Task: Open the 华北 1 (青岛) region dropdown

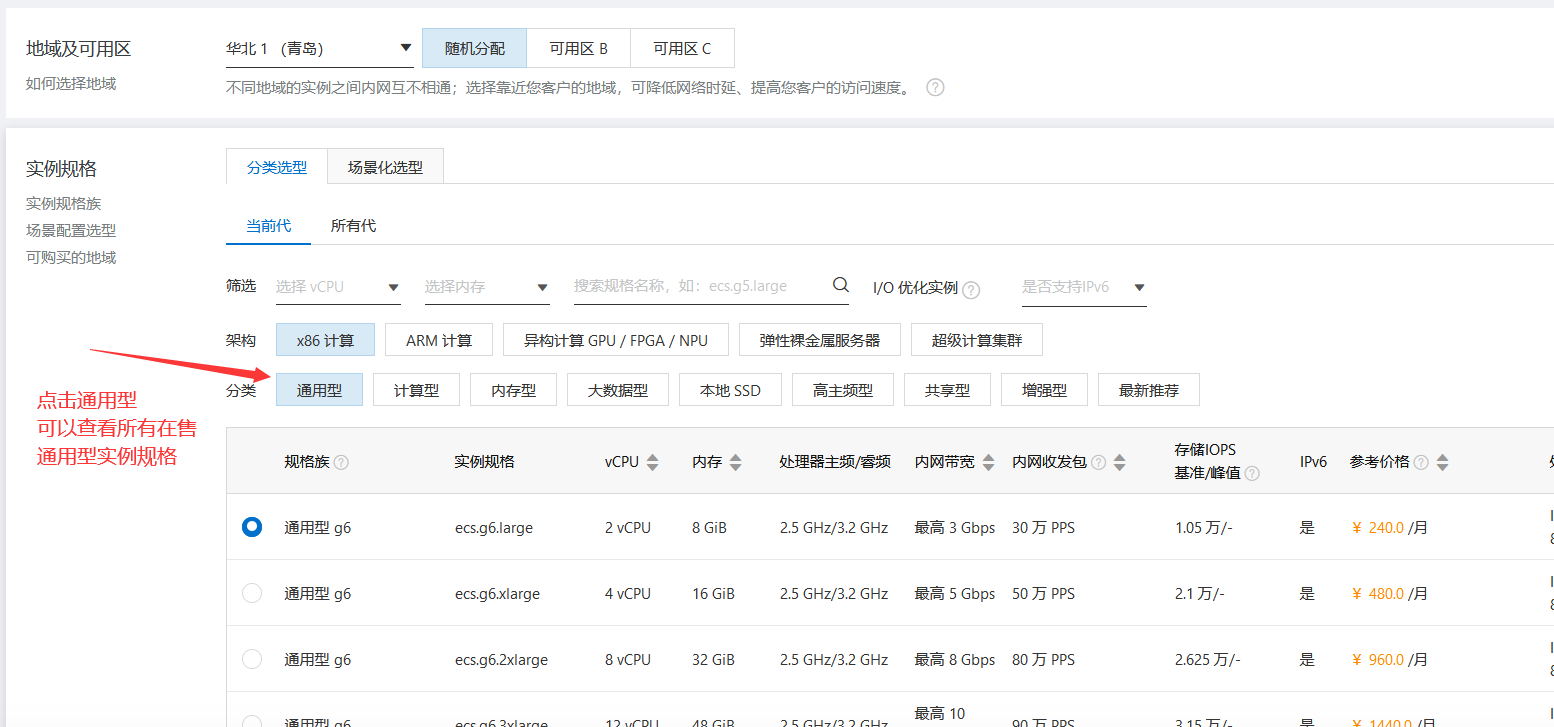Action: (x=319, y=48)
